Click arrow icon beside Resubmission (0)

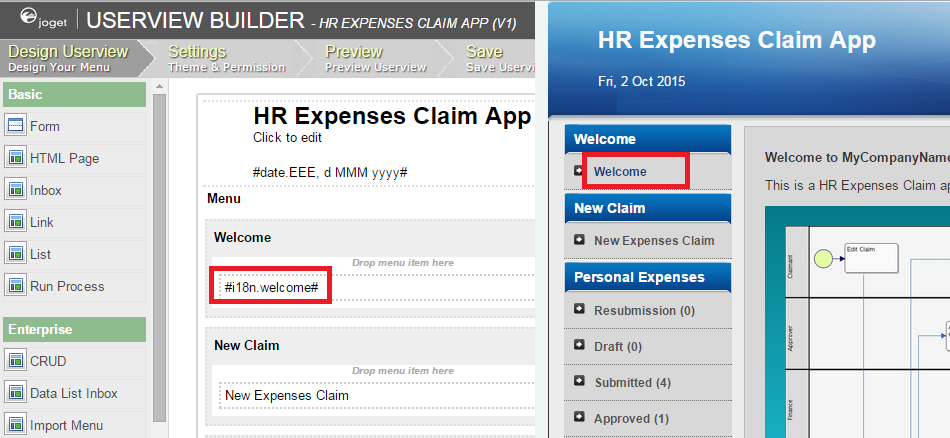579,310
